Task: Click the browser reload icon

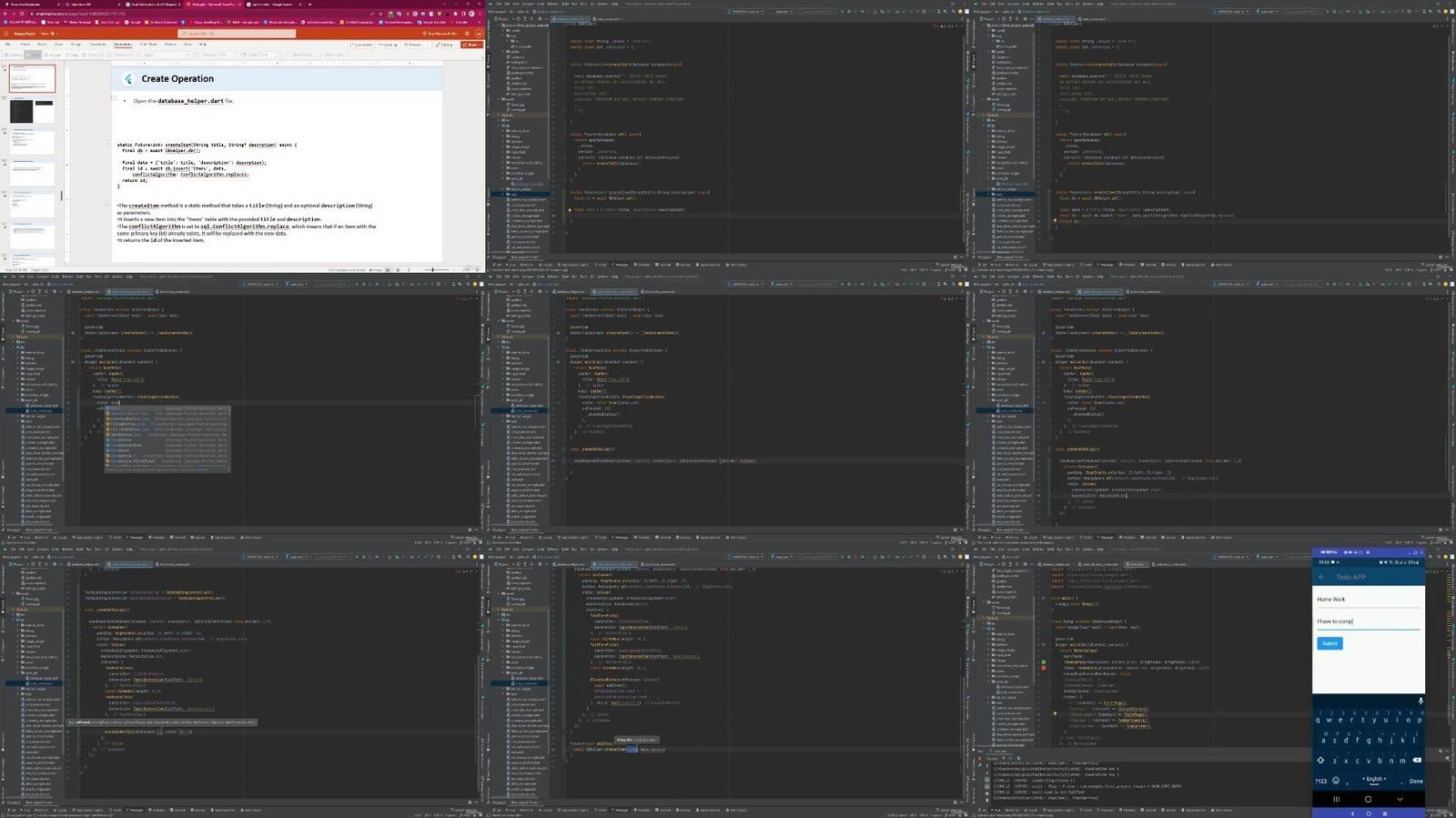Action: pos(23,14)
